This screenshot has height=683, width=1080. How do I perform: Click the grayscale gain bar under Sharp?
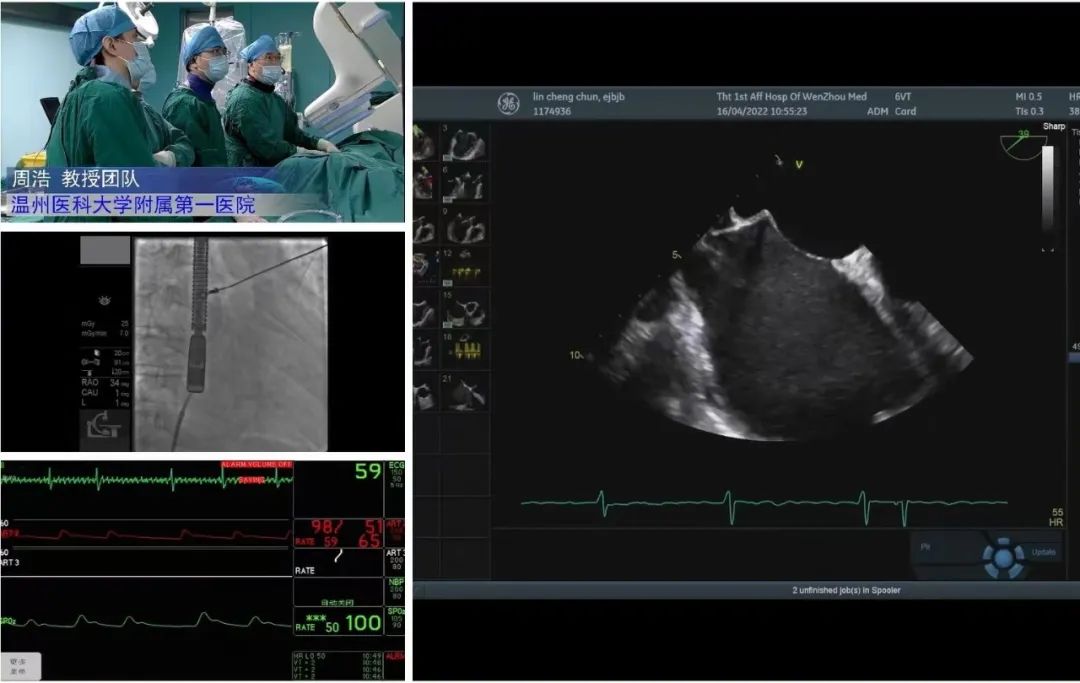point(1048,198)
